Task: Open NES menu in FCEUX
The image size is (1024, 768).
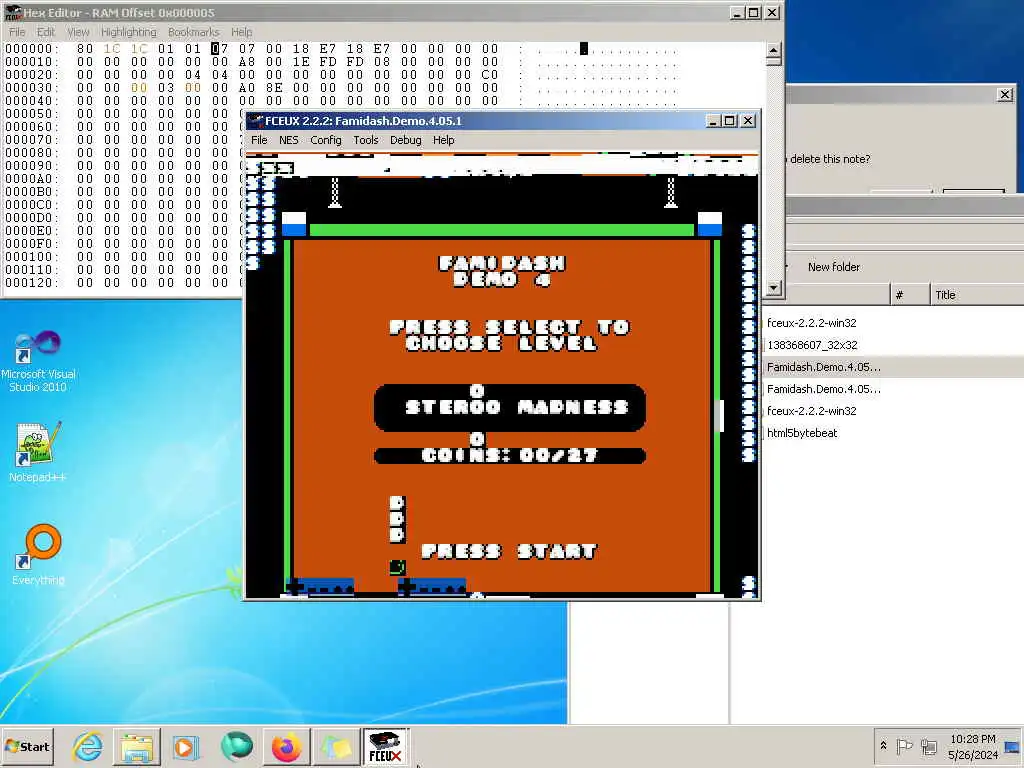Action: pyautogui.click(x=288, y=140)
